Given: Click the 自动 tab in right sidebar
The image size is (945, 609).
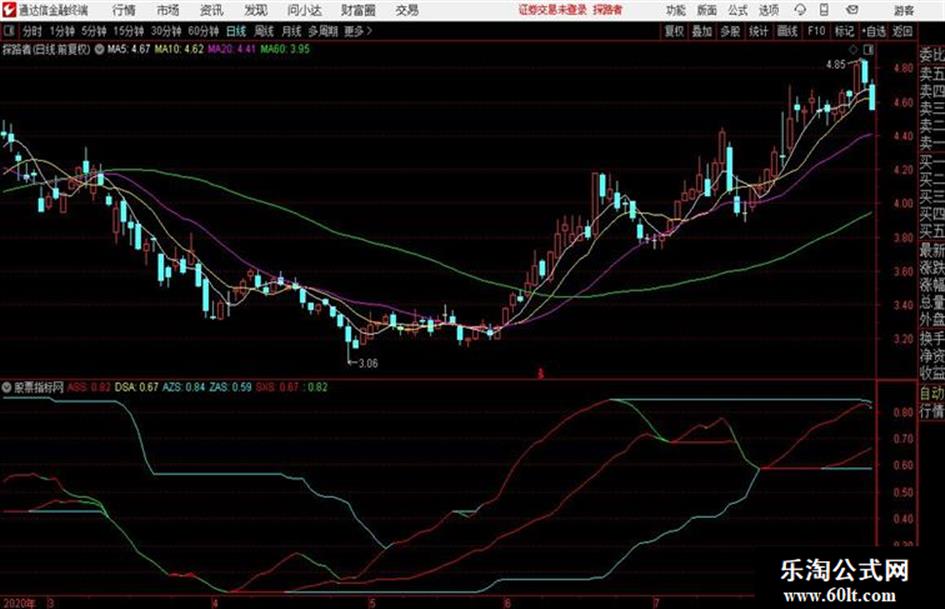Looking at the screenshot, I should (932, 393).
